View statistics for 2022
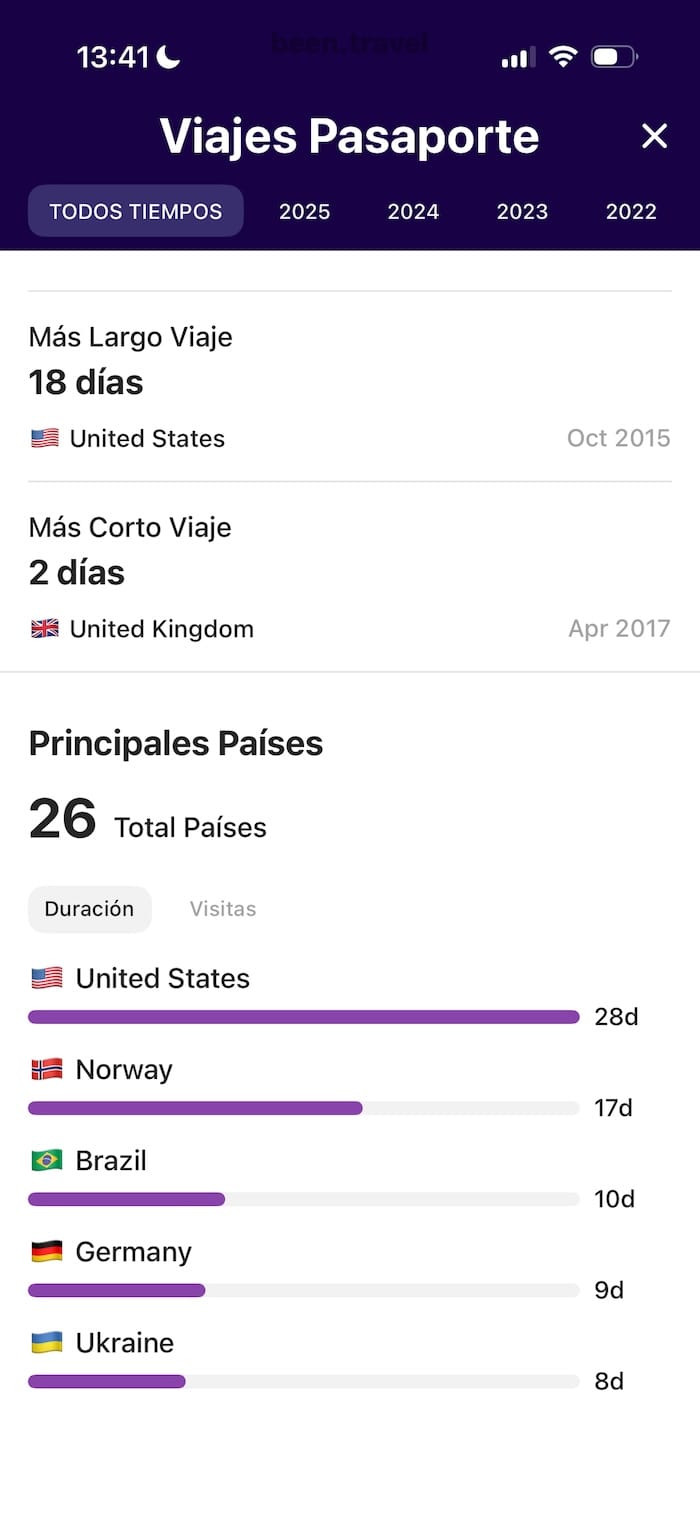This screenshot has width=700, height=1522. pos(631,211)
